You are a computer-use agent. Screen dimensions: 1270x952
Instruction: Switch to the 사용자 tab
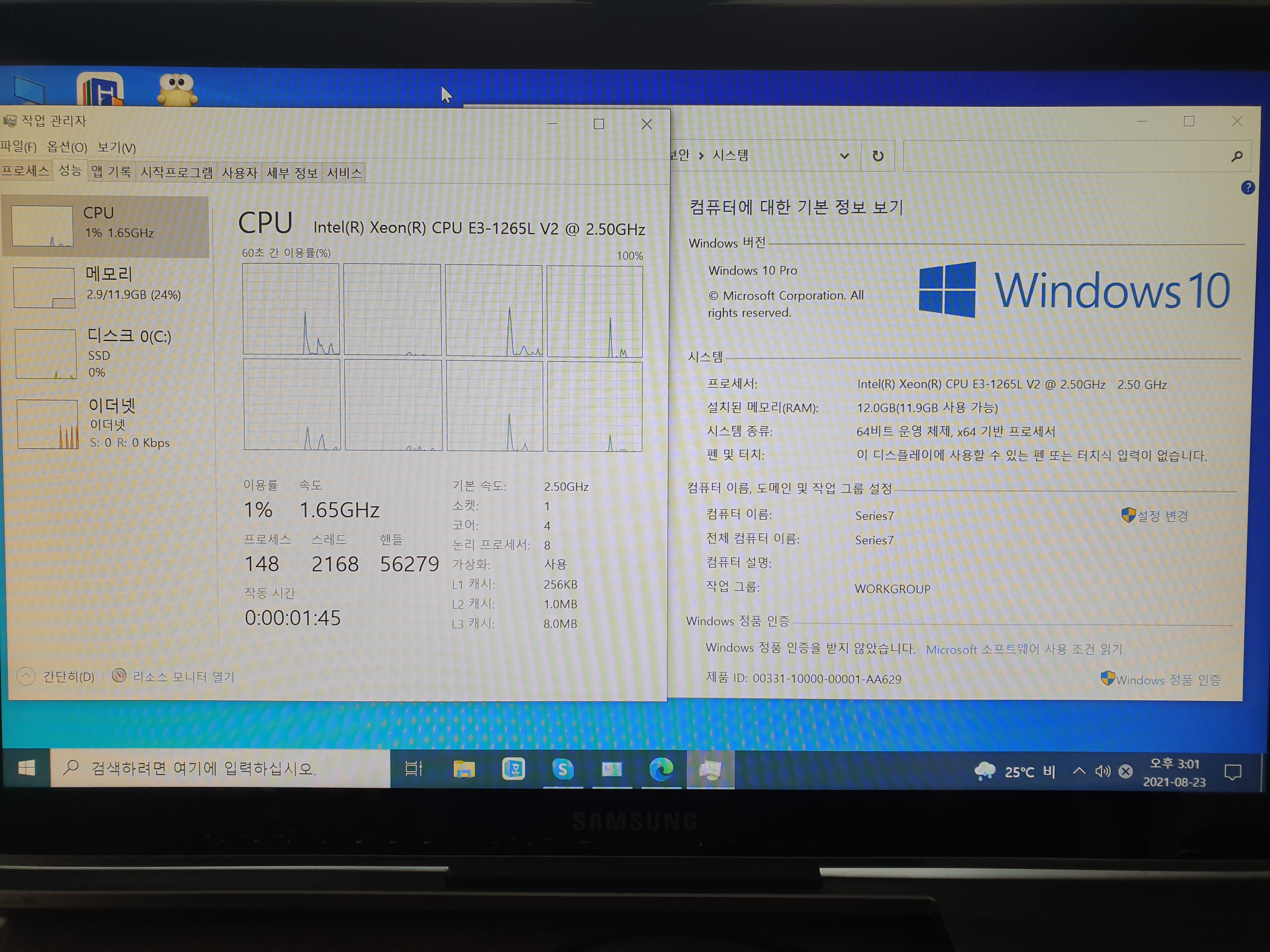point(239,173)
